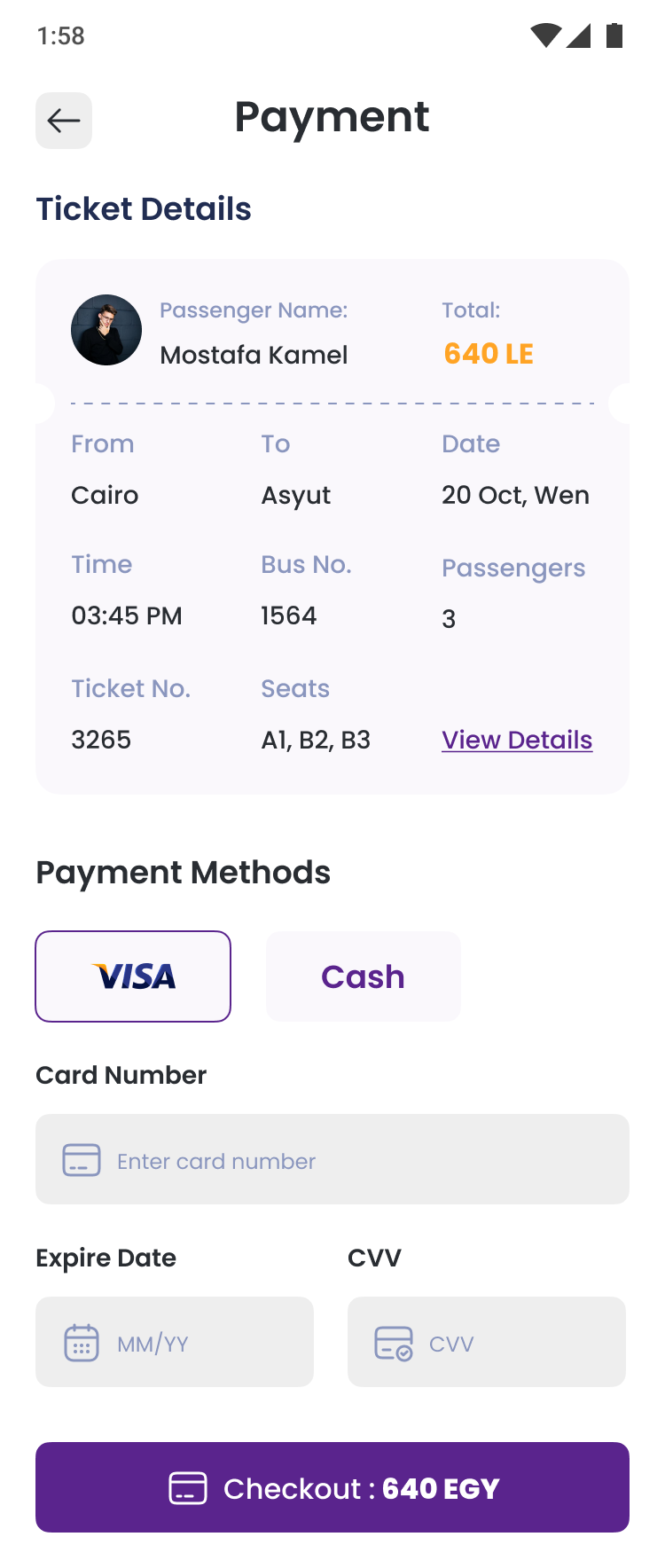
Task: Tap the back arrow button
Action: [x=64, y=121]
